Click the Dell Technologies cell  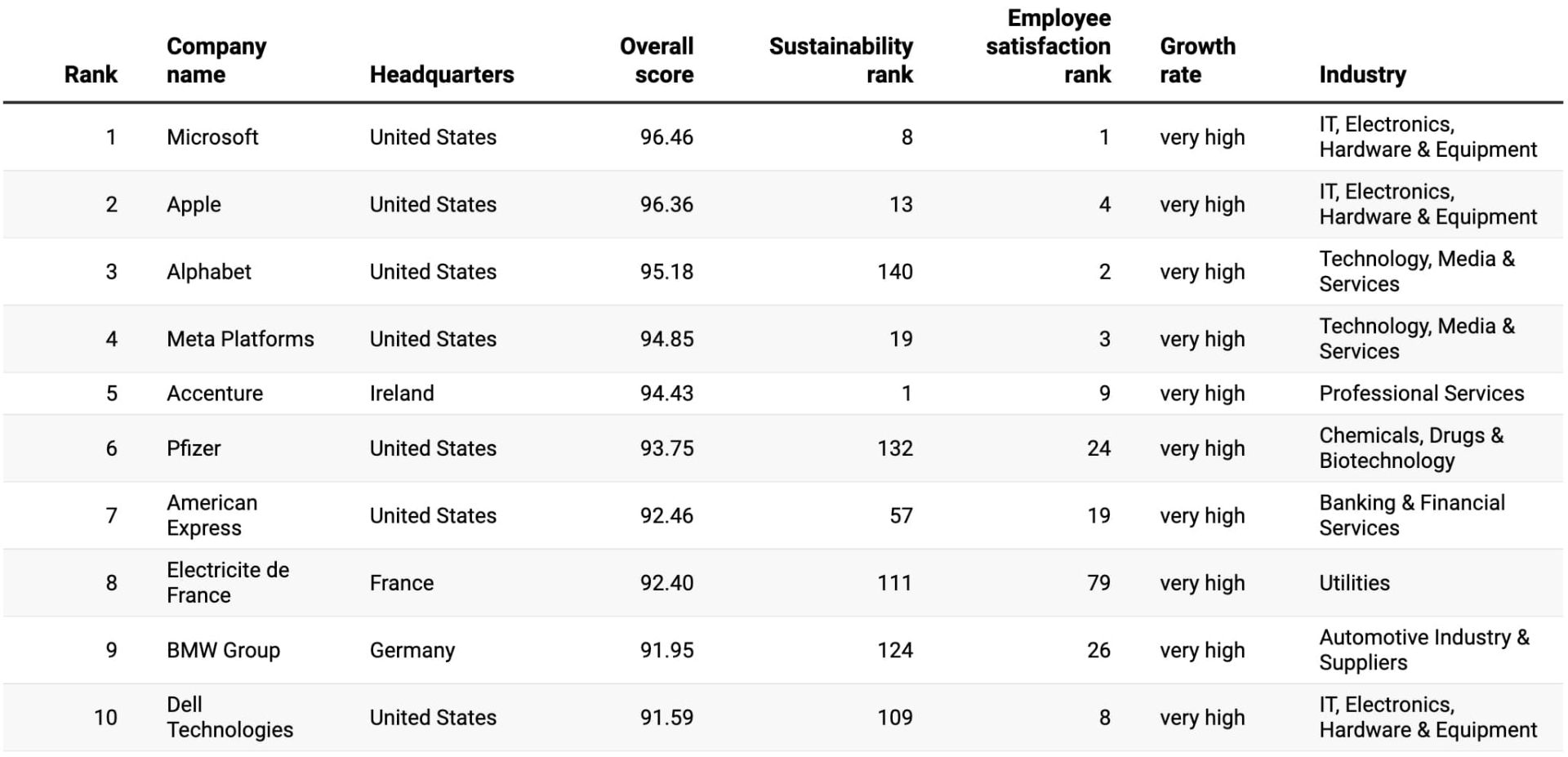[229, 717]
